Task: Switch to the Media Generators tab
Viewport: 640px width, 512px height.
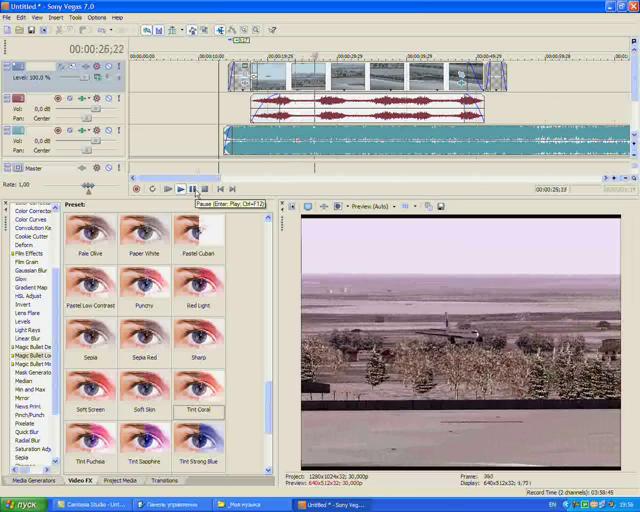Action: 33,481
